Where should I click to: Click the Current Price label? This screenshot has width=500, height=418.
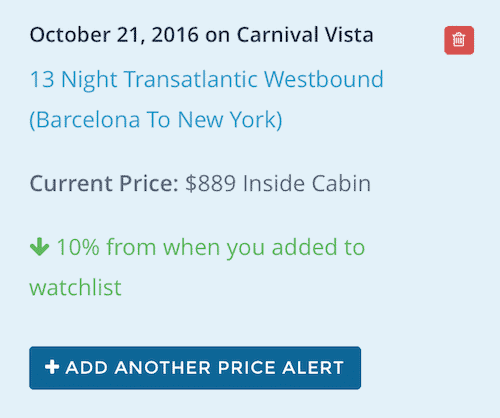(x=104, y=183)
